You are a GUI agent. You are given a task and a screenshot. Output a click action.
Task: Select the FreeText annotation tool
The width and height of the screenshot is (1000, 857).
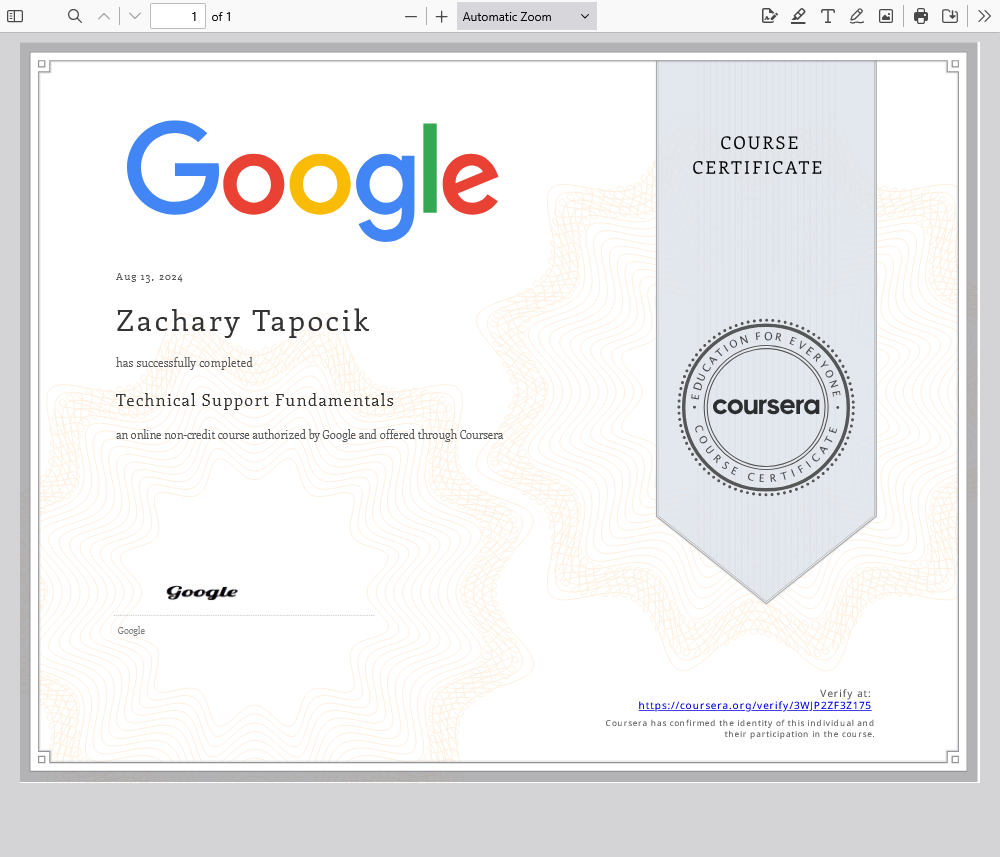(827, 16)
